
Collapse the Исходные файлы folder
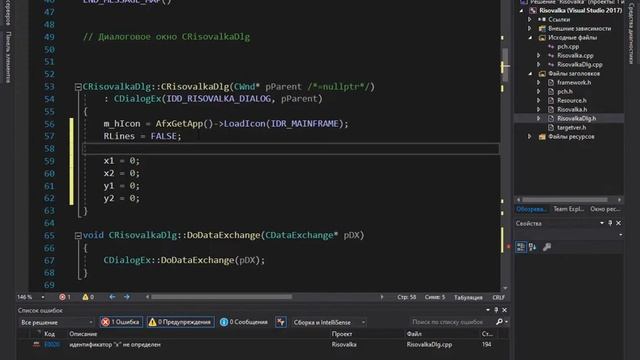click(x=530, y=38)
